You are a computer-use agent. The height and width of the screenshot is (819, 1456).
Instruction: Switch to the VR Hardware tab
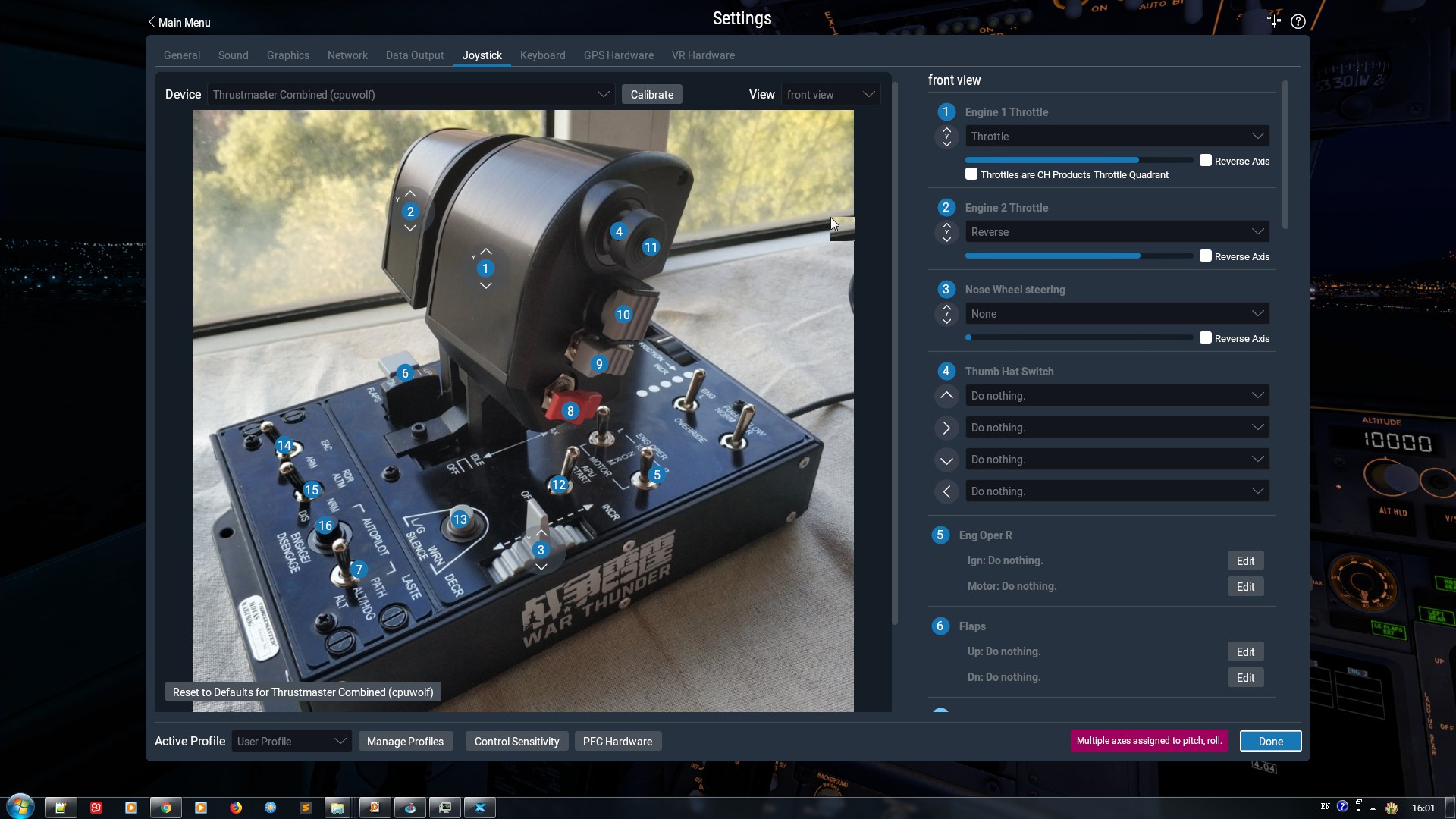(703, 55)
